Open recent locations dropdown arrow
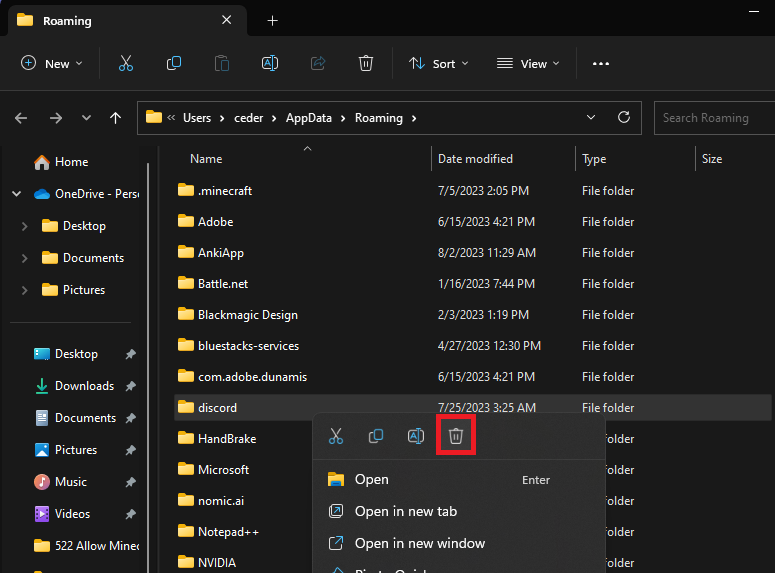 pyautogui.click(x=86, y=118)
